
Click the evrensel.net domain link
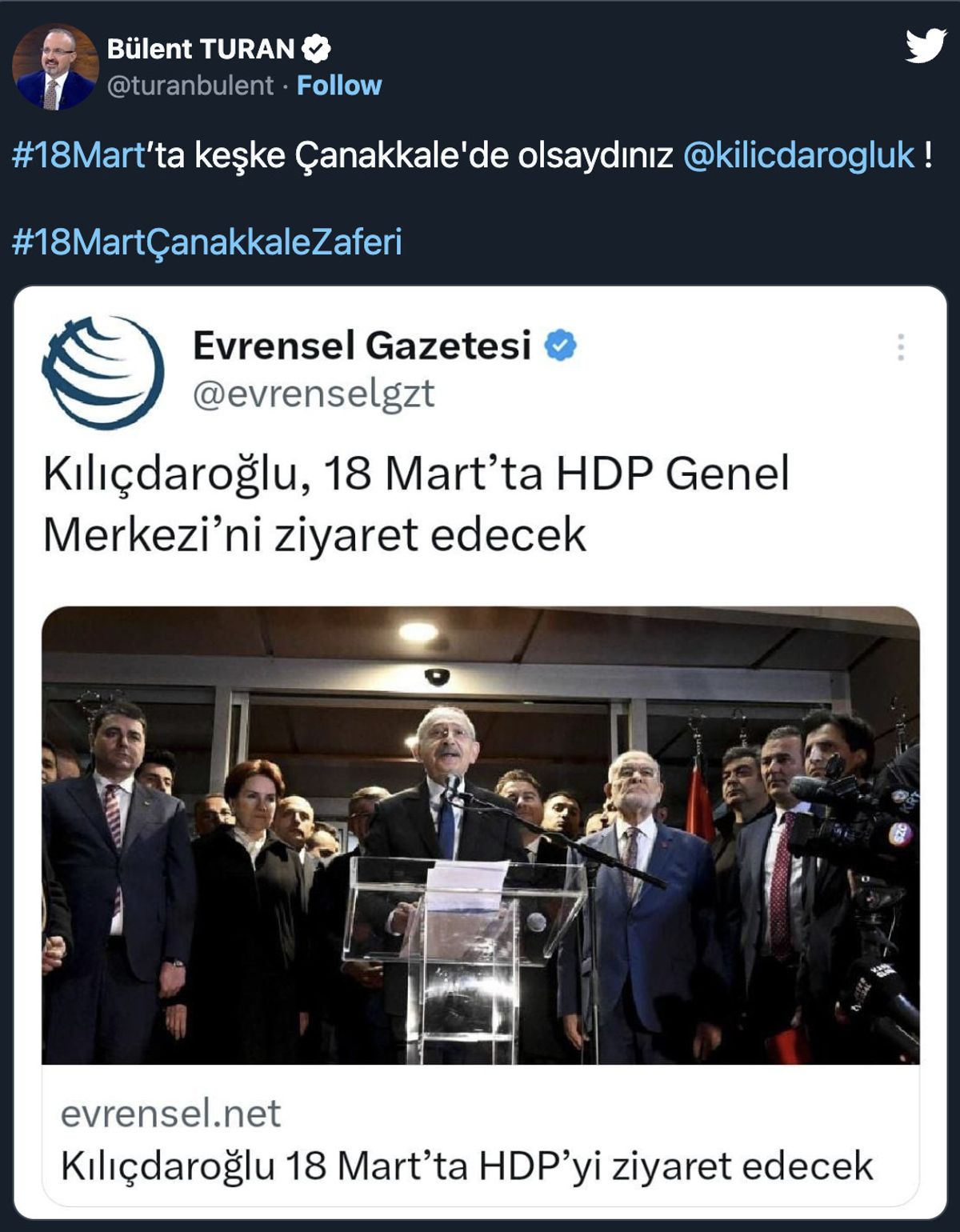pos(171,1113)
